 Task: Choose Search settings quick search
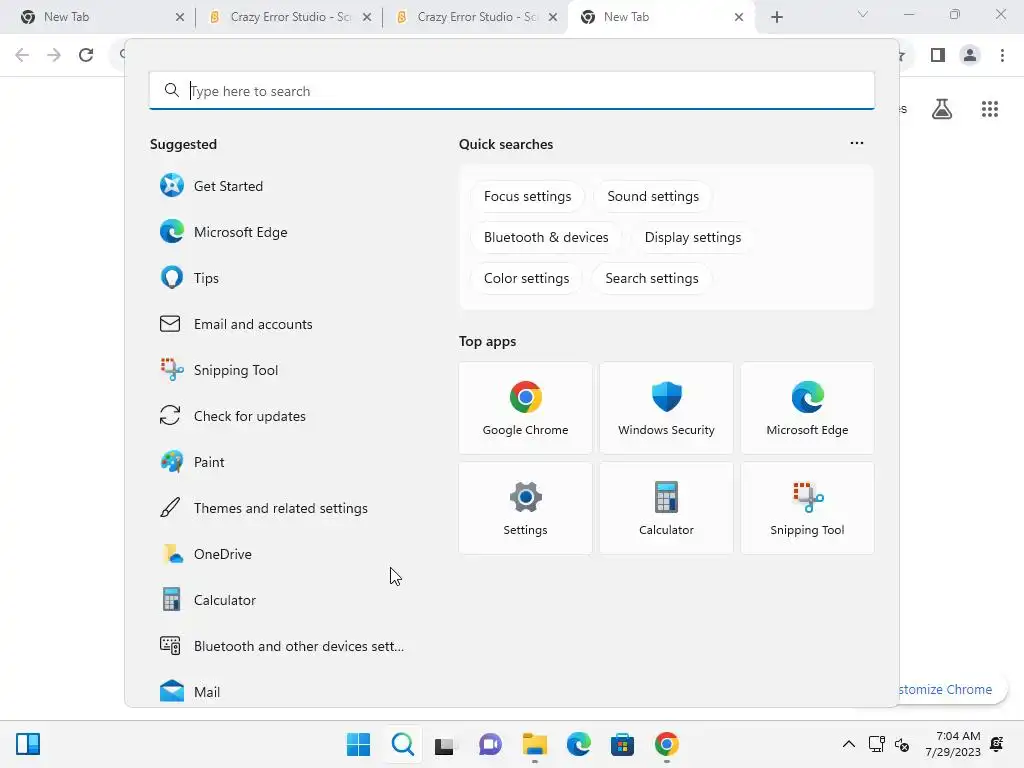[x=652, y=279]
